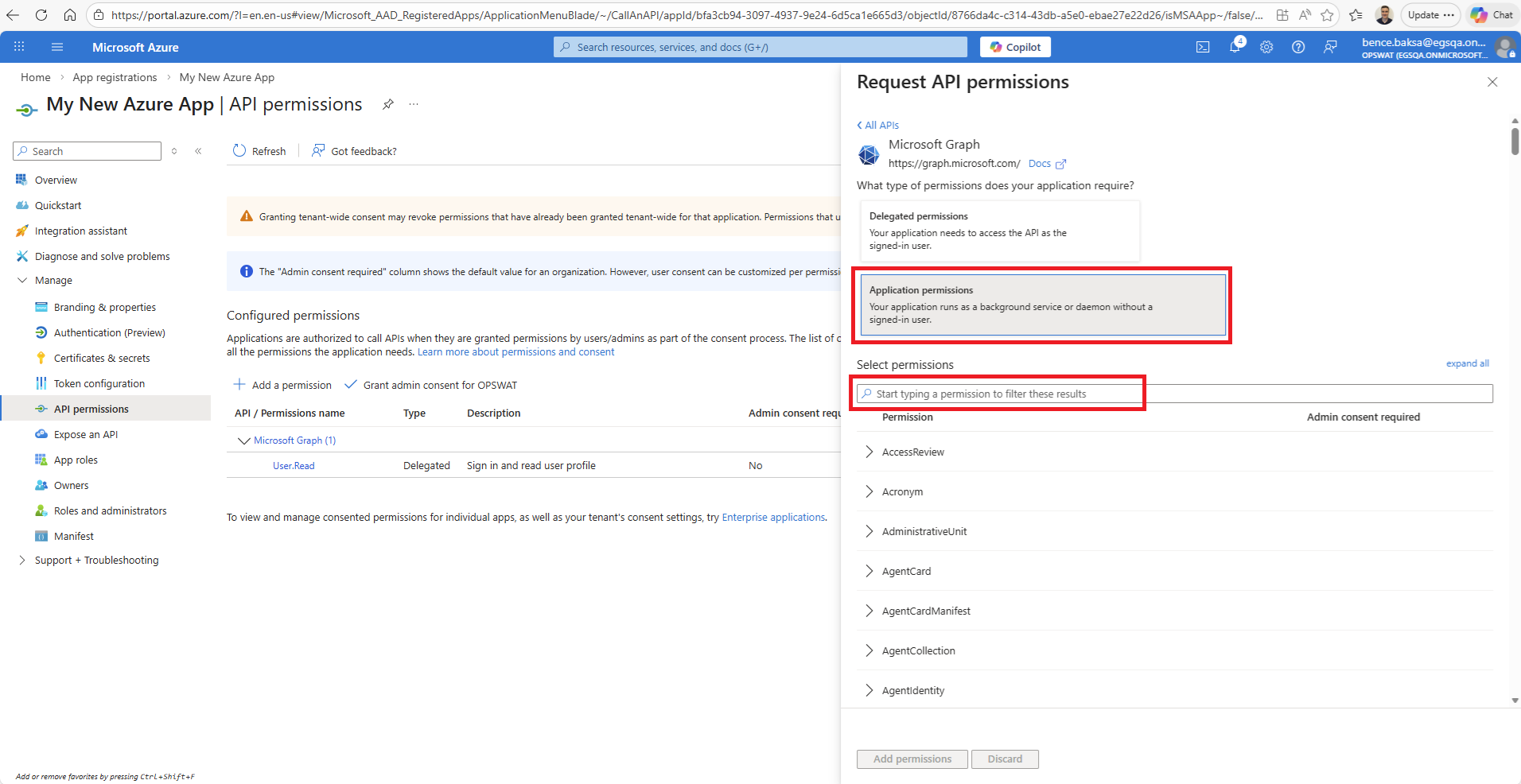Viewport: 1521px width, 784px height.
Task: Open the browser app install icon
Action: (x=1282, y=15)
